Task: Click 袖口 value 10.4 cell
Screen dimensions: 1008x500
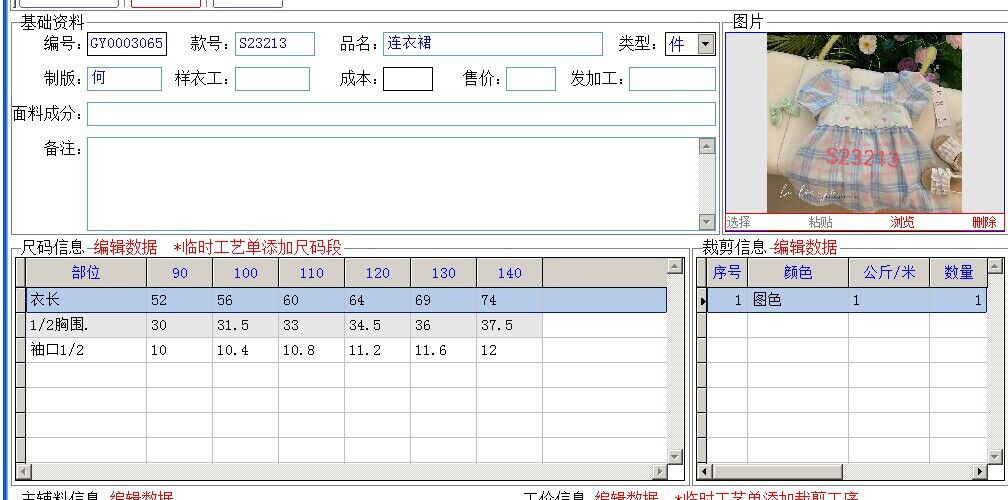Action: pos(246,350)
